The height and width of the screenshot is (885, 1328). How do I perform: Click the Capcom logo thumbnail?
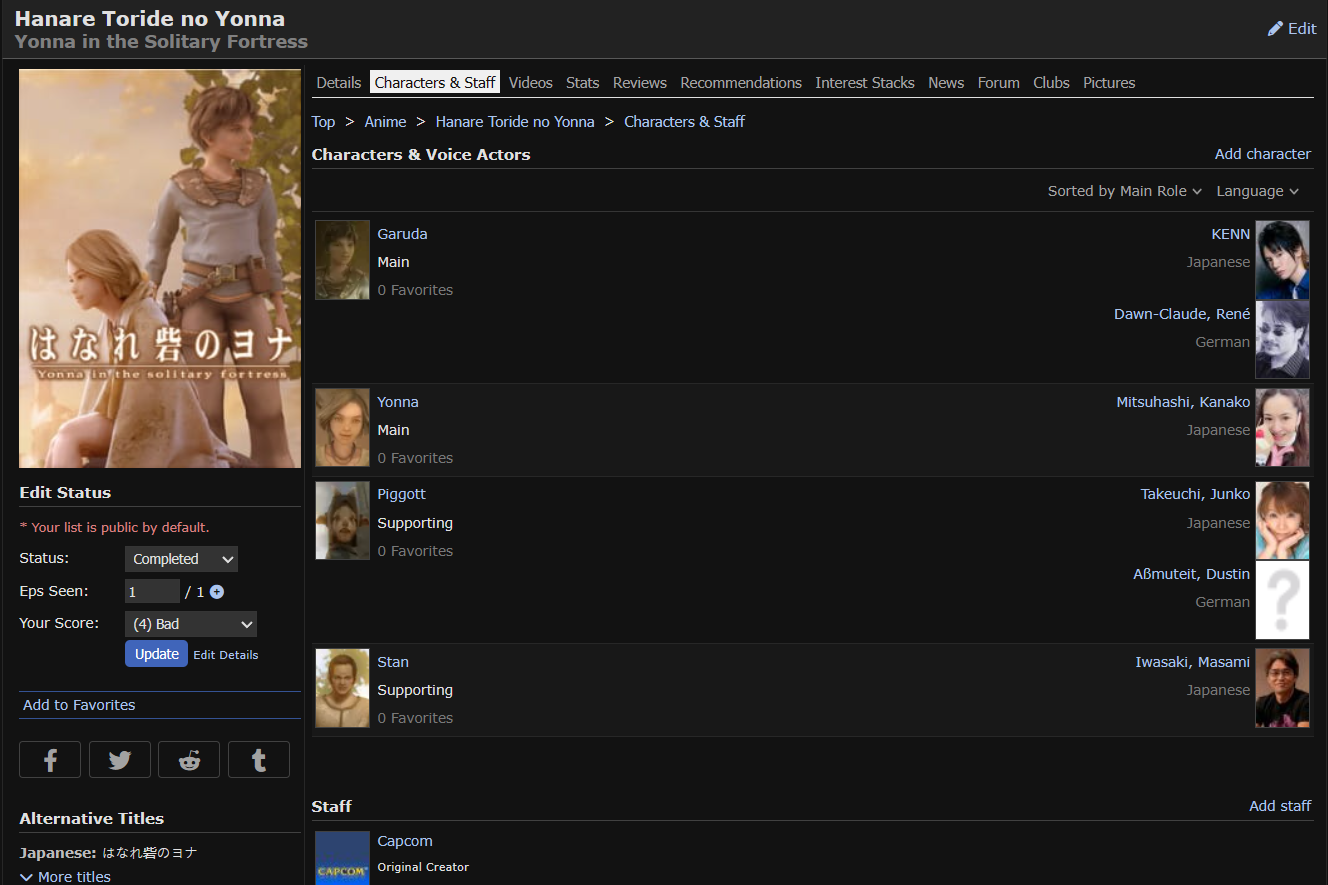point(342,858)
